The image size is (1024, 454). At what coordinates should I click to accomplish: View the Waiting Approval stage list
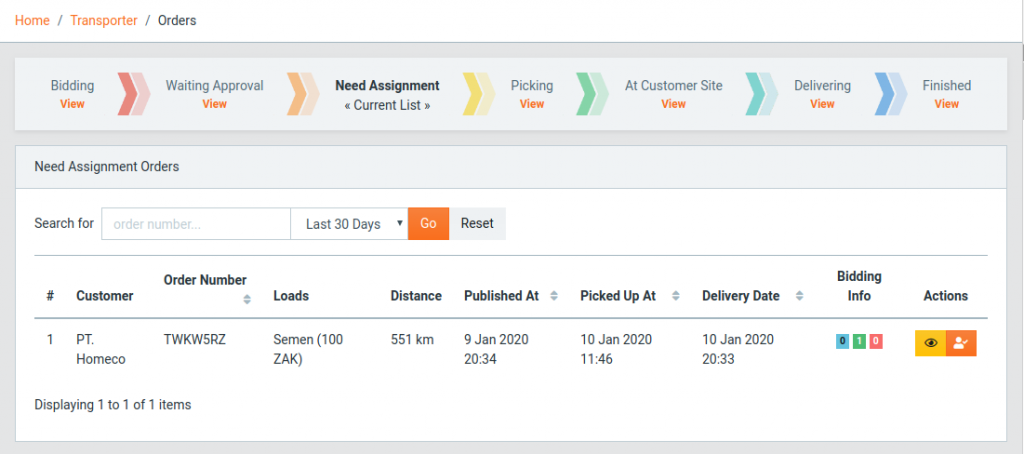pyautogui.click(x=214, y=104)
